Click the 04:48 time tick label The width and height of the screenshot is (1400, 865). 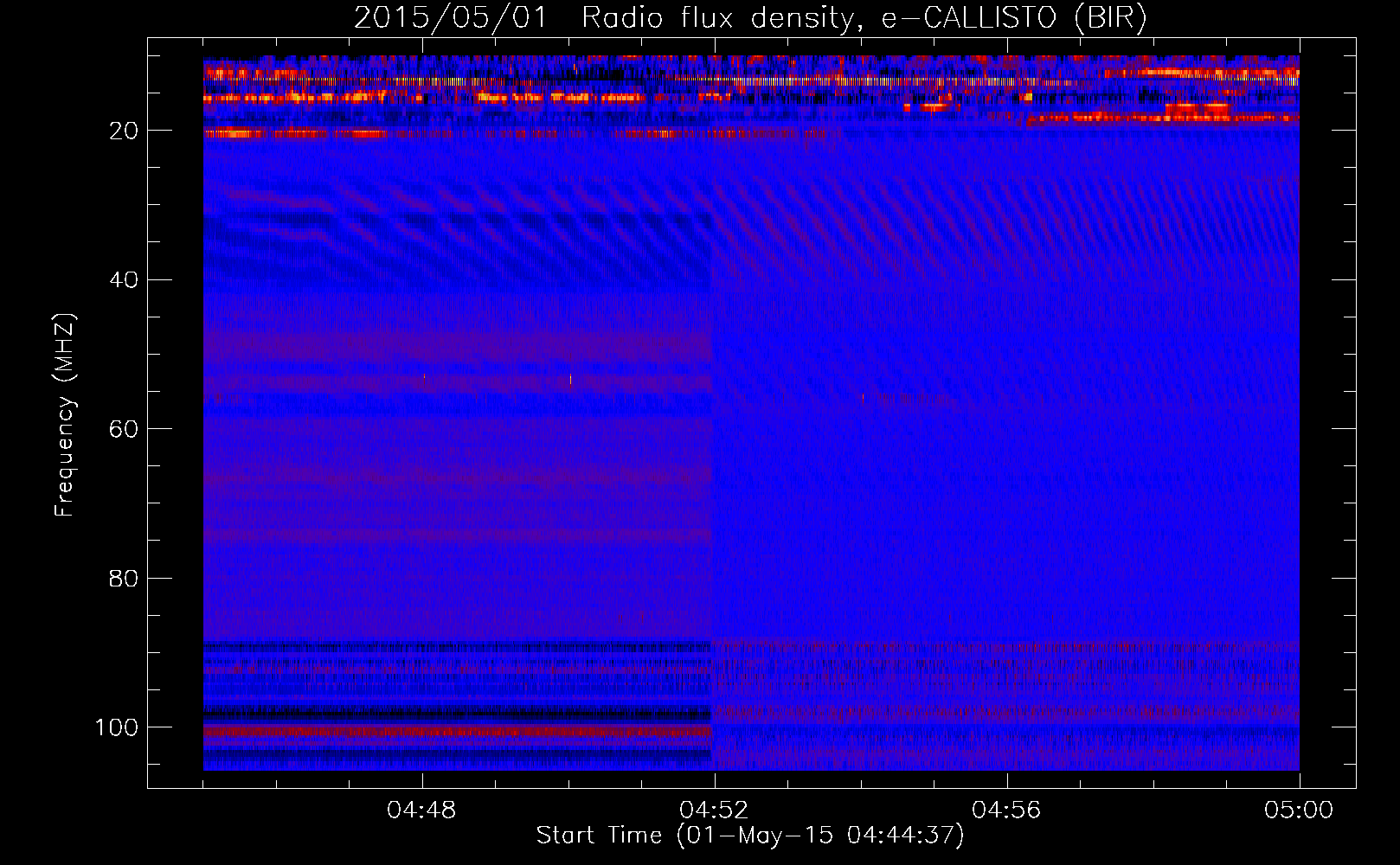coord(422,811)
